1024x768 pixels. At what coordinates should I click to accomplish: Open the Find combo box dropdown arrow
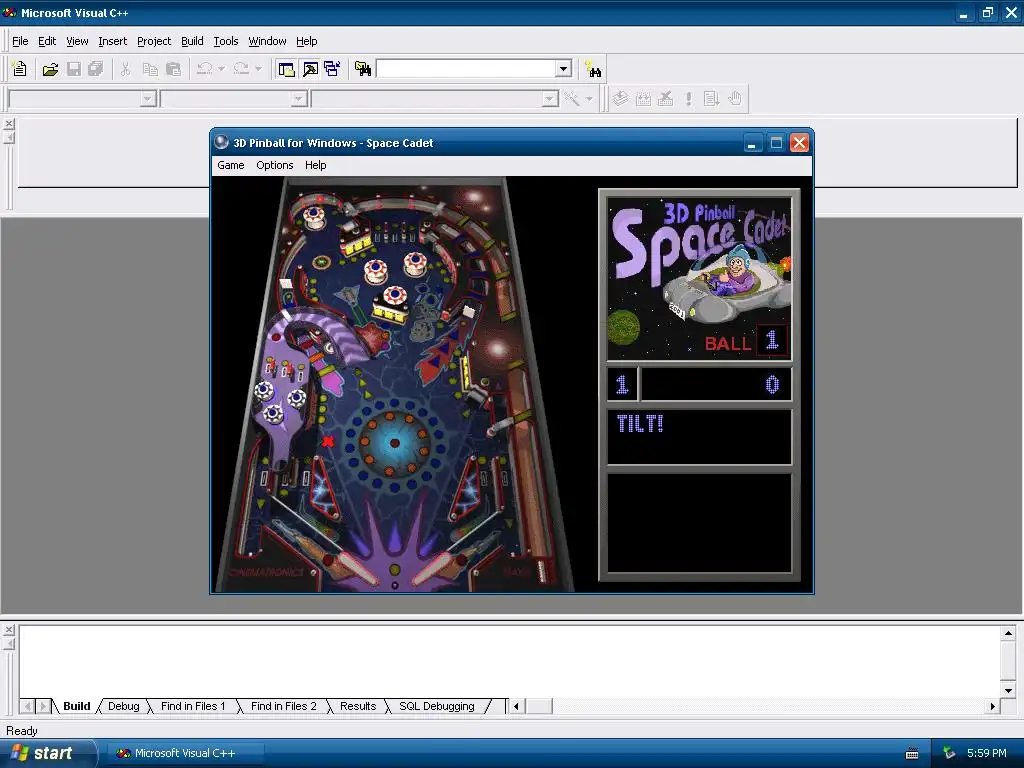pos(564,69)
